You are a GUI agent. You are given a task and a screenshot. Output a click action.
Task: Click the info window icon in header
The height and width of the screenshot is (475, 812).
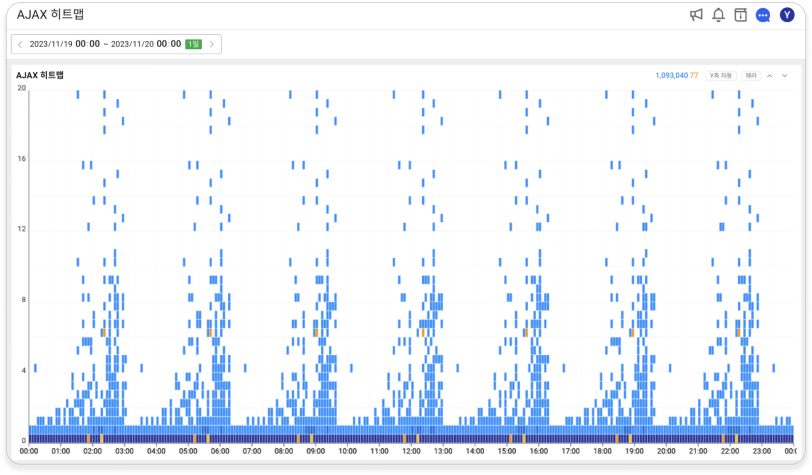coord(741,15)
